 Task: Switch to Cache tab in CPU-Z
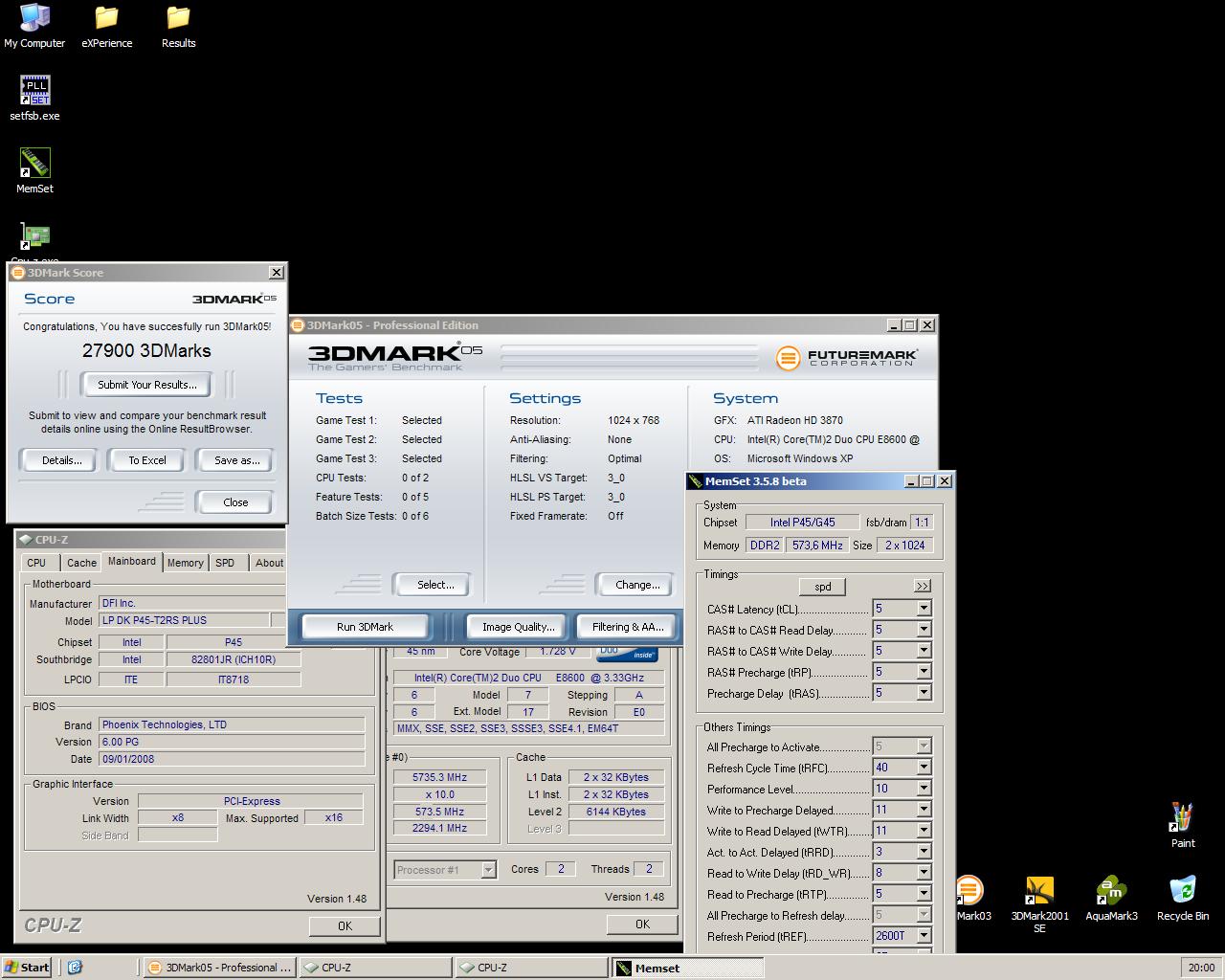pos(81,563)
